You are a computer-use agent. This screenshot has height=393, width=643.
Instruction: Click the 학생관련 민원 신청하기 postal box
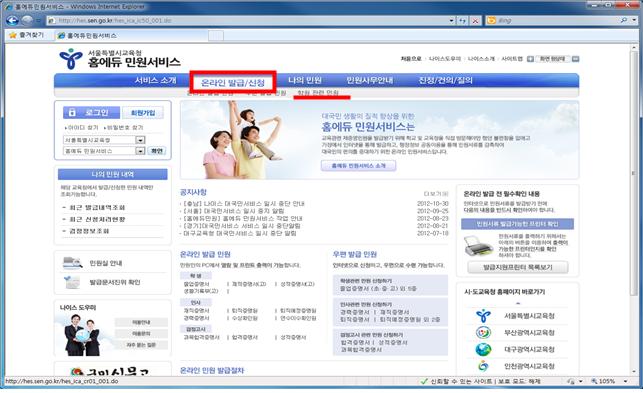390,285
